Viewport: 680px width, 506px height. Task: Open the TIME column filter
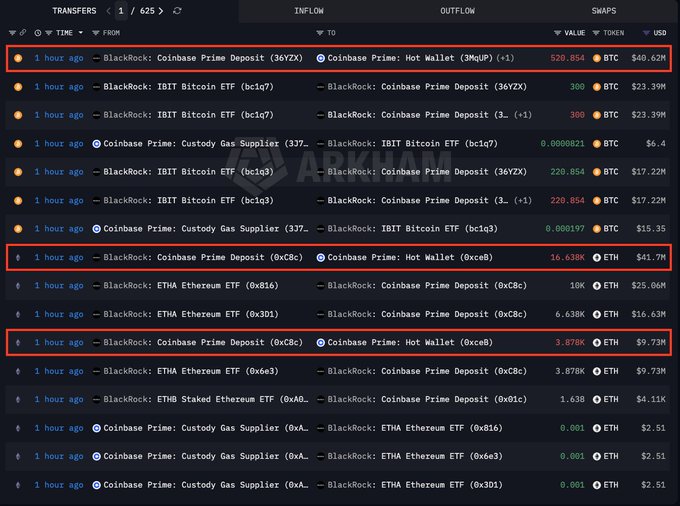pos(49,33)
